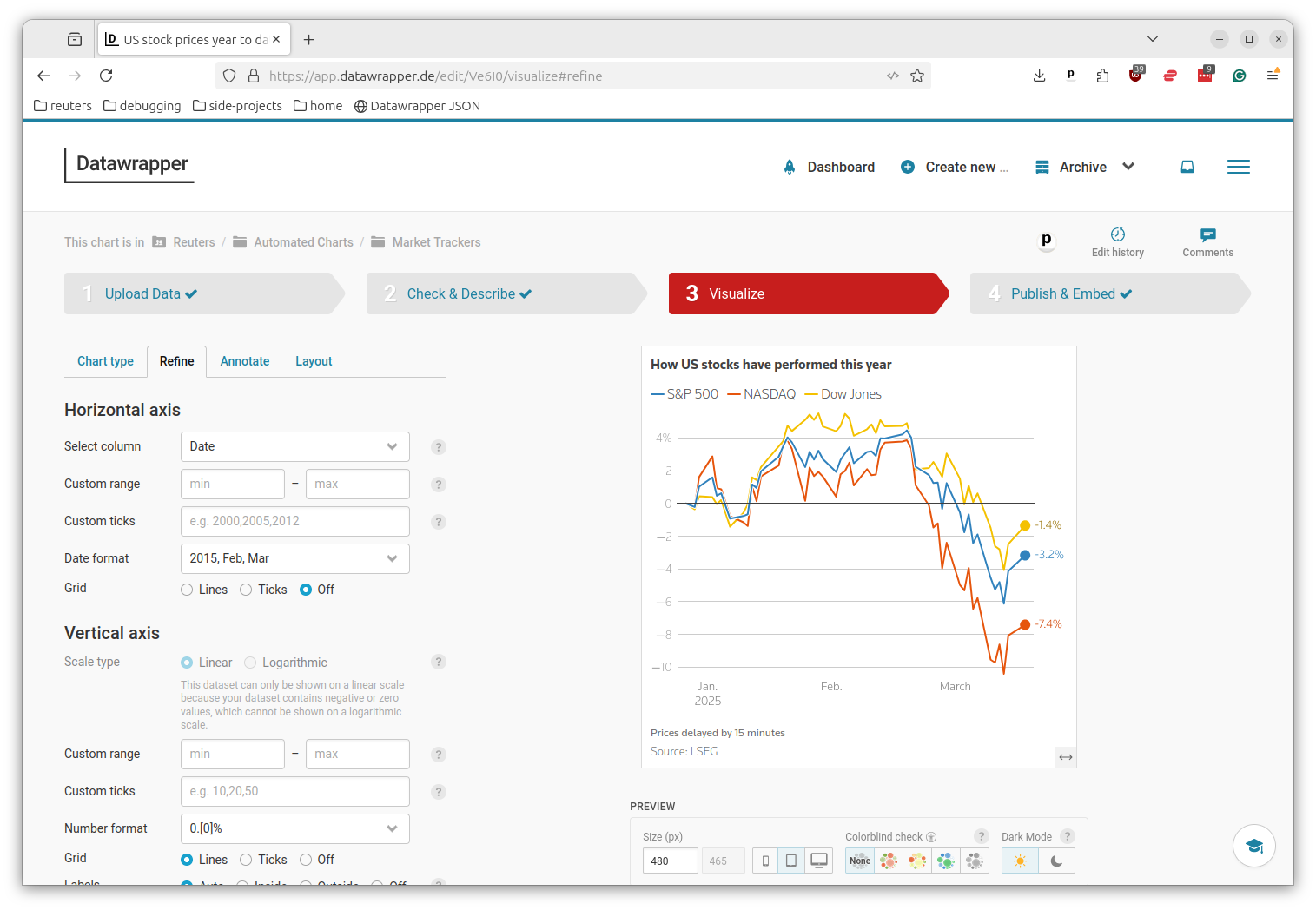Switch to the Annotate tab

pos(245,361)
